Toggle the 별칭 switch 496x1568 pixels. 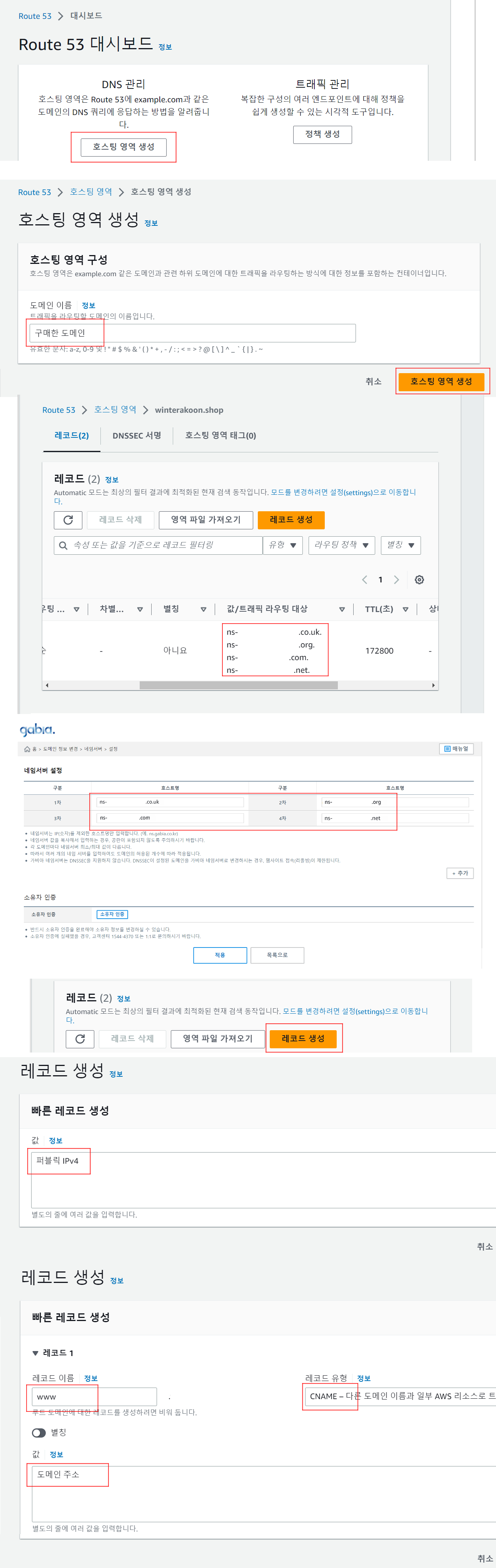39,1433
